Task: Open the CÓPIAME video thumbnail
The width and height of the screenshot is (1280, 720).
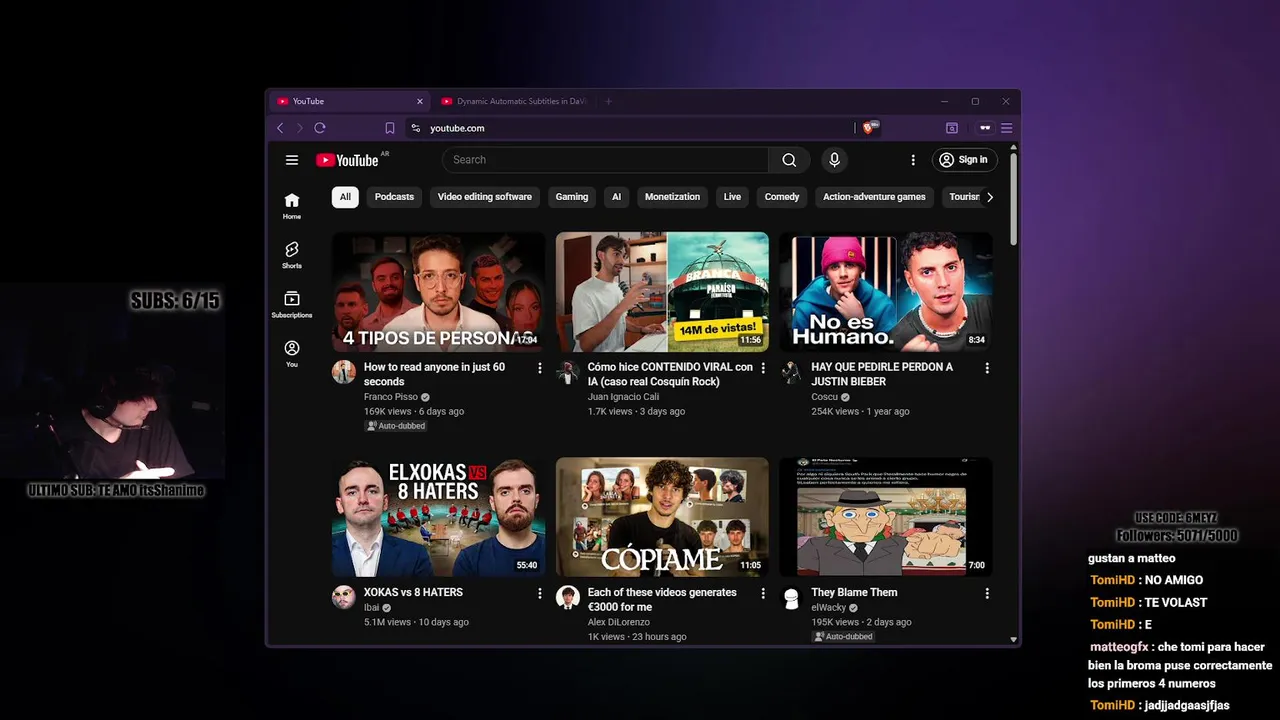Action: pos(662,517)
